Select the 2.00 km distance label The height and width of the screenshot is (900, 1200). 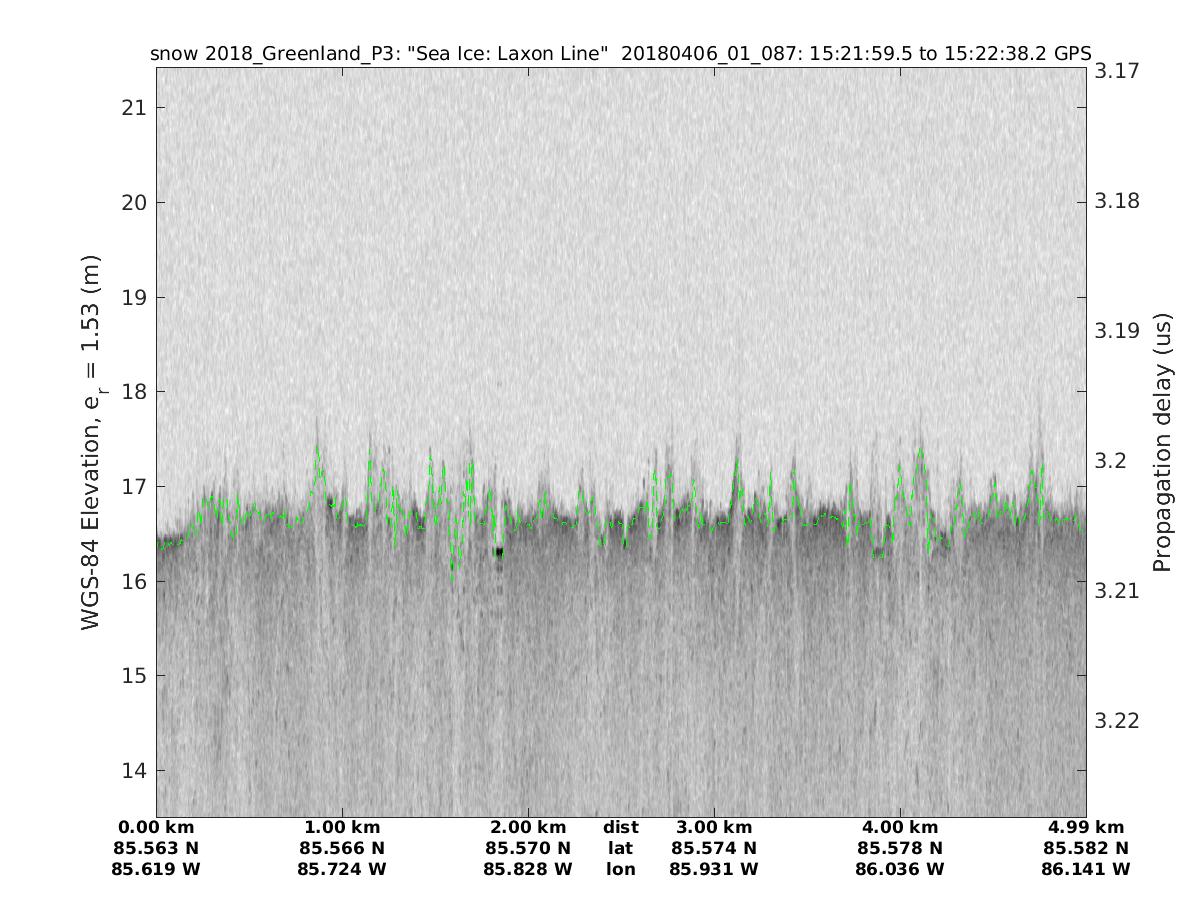click(x=528, y=828)
